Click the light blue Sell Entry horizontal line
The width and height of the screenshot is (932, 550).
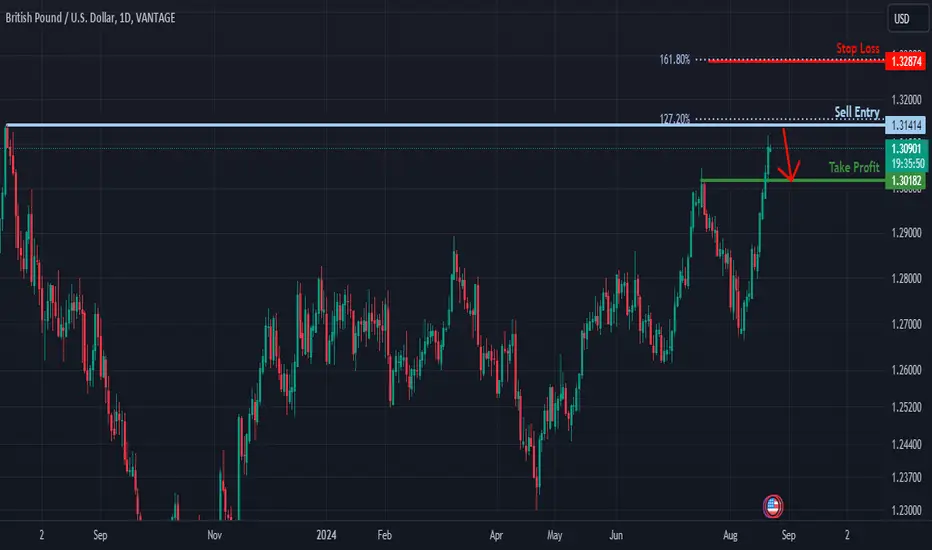(x=445, y=125)
